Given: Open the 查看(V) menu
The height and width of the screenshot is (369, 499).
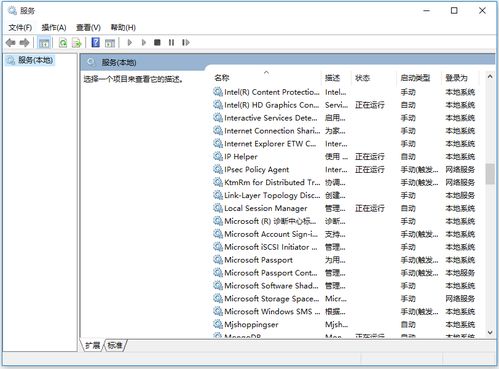Looking at the screenshot, I should [x=88, y=27].
